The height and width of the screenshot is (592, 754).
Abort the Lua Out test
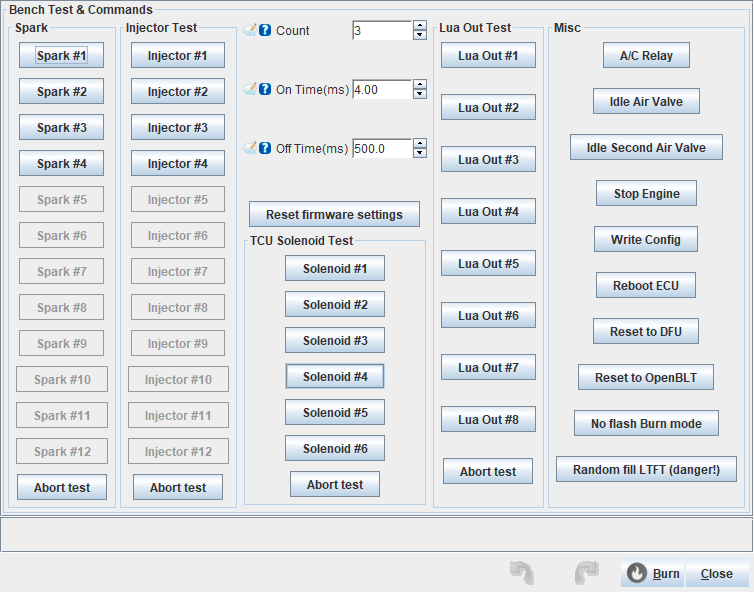(488, 471)
